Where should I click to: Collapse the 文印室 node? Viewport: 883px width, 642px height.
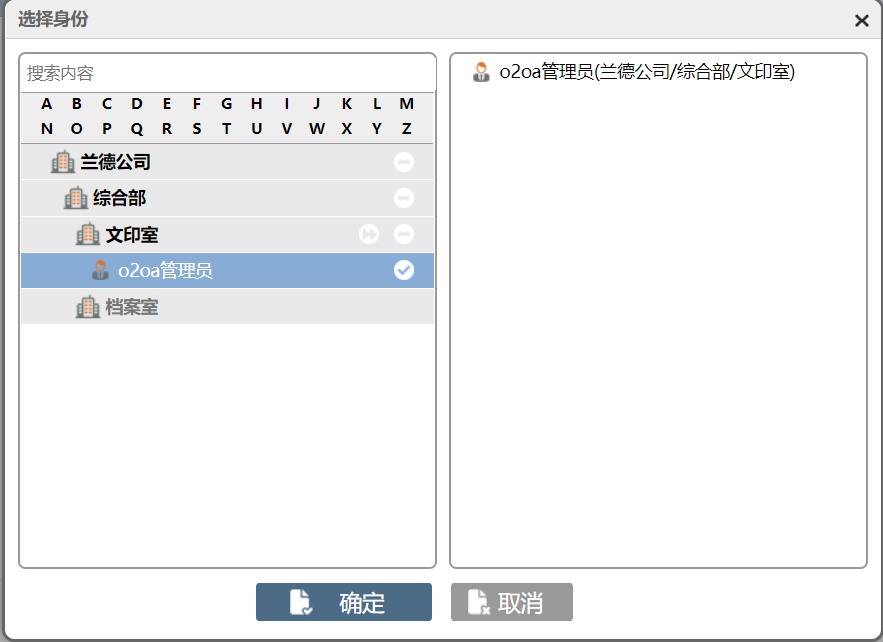(x=404, y=234)
